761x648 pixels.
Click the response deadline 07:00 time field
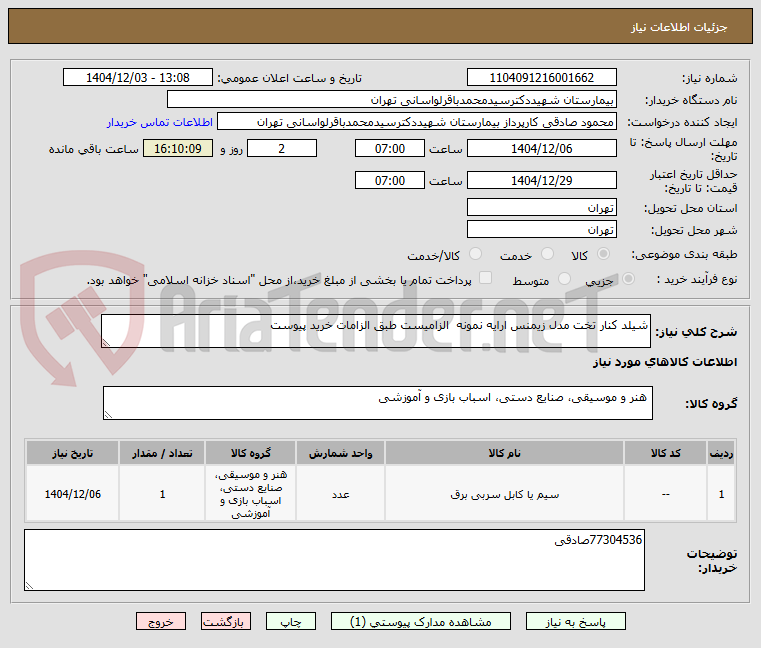click(390, 149)
